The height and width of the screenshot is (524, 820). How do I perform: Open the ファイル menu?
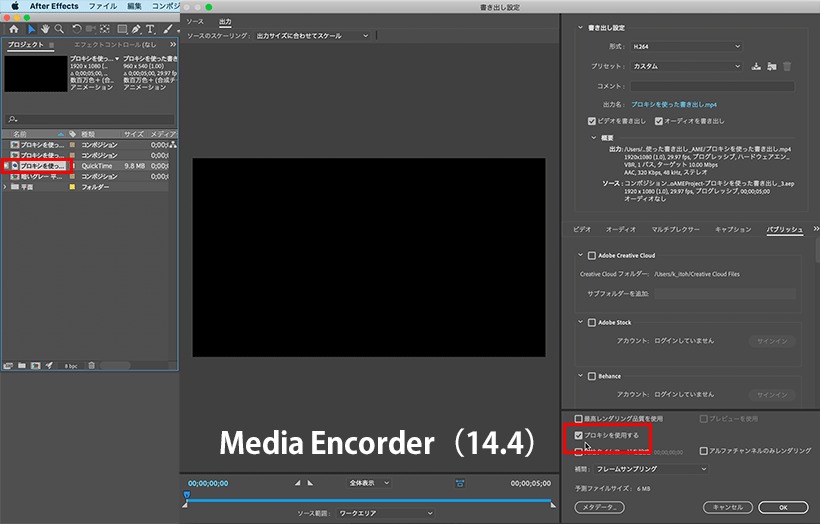(103, 6)
